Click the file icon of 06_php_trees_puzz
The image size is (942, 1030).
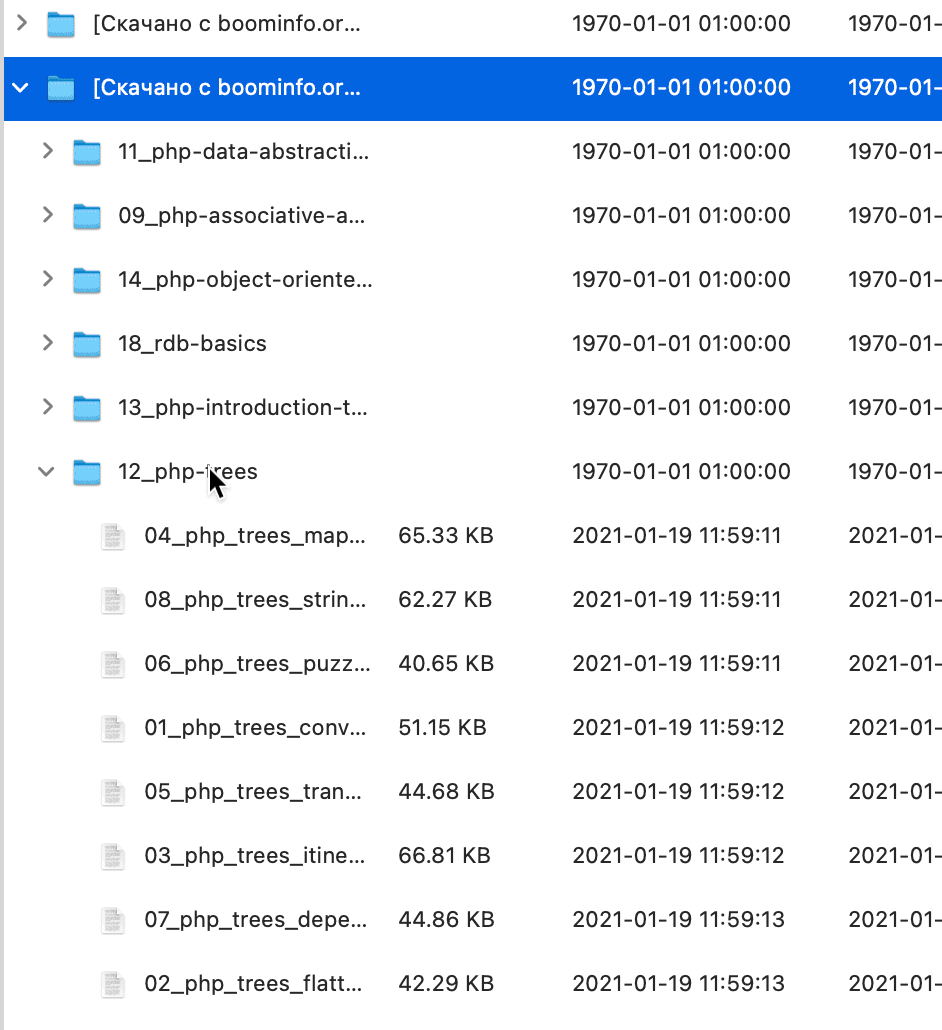click(x=114, y=664)
